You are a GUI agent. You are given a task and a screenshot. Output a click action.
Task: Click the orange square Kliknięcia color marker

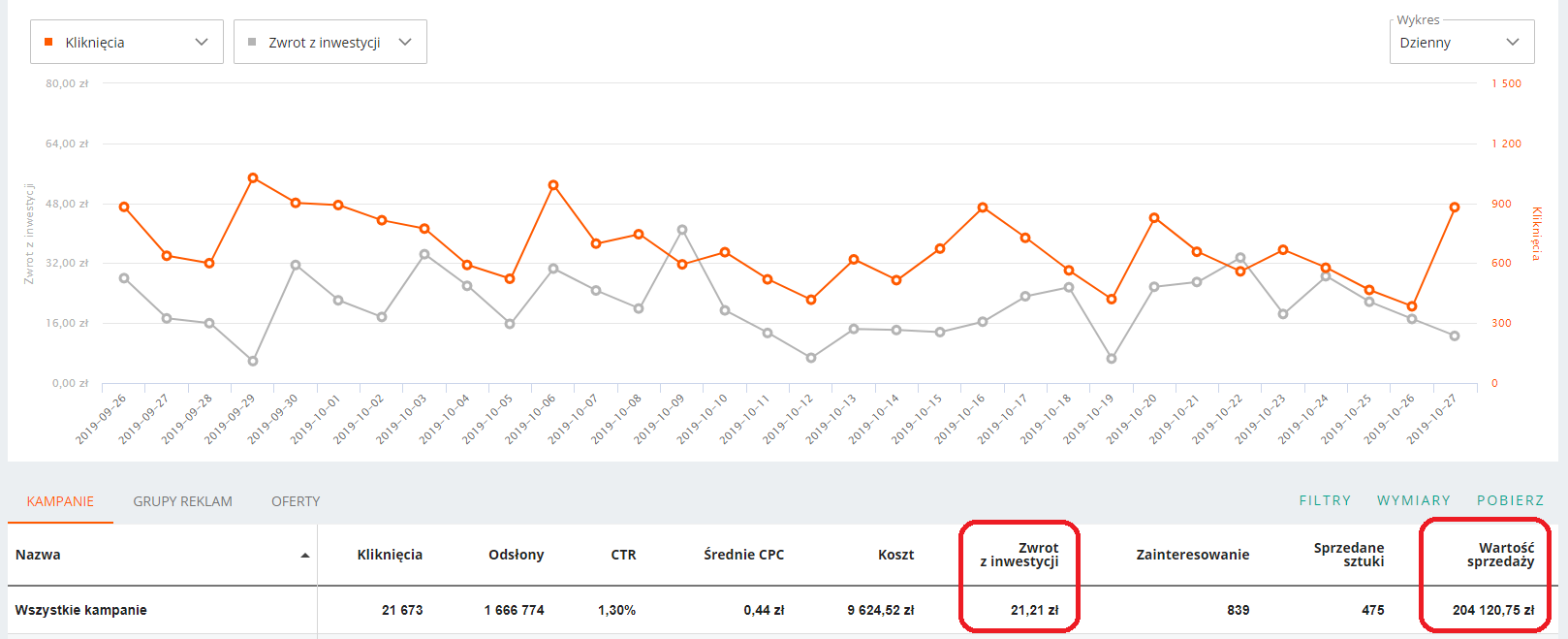coord(48,43)
